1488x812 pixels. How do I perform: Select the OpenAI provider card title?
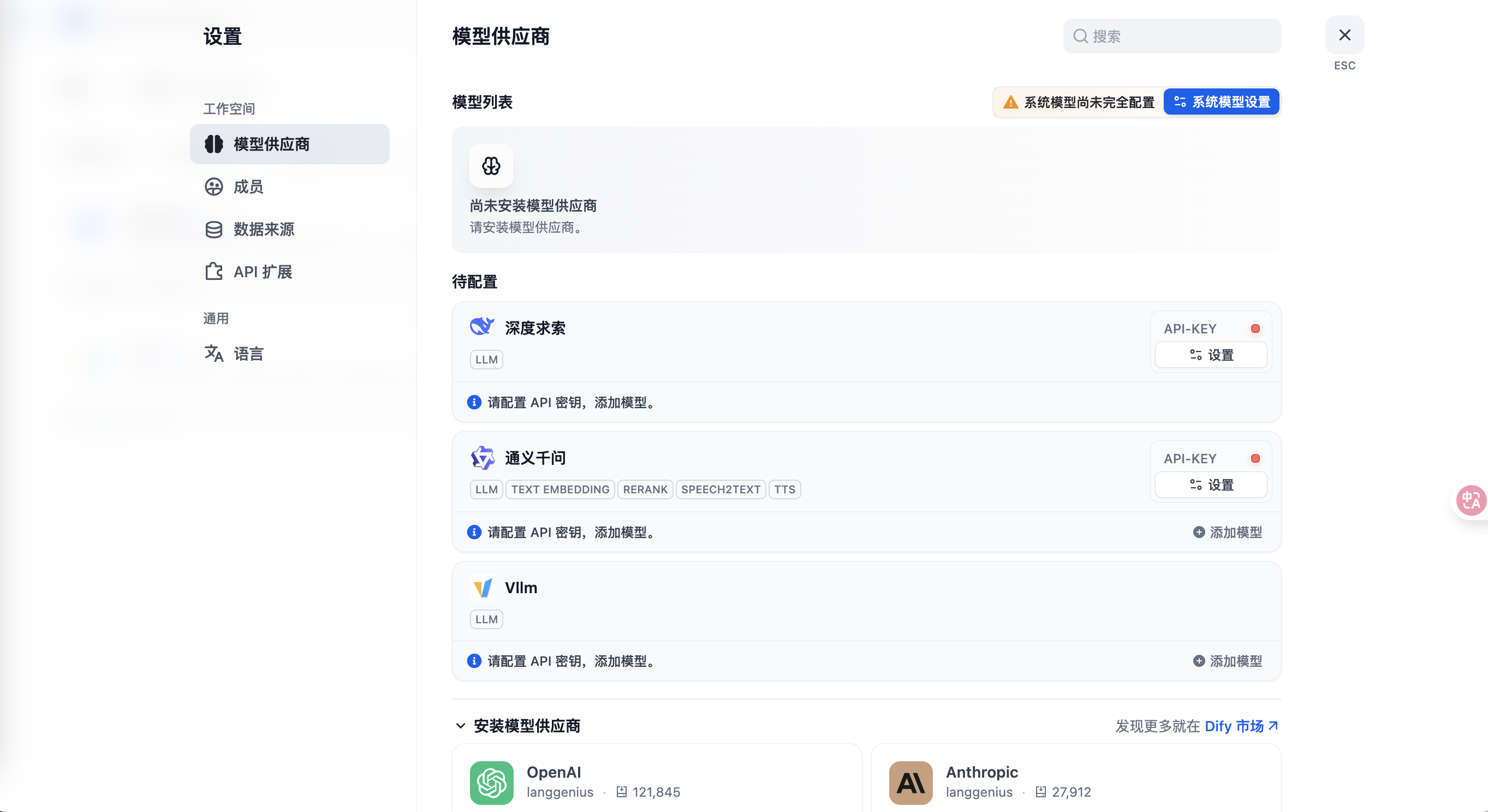click(553, 772)
